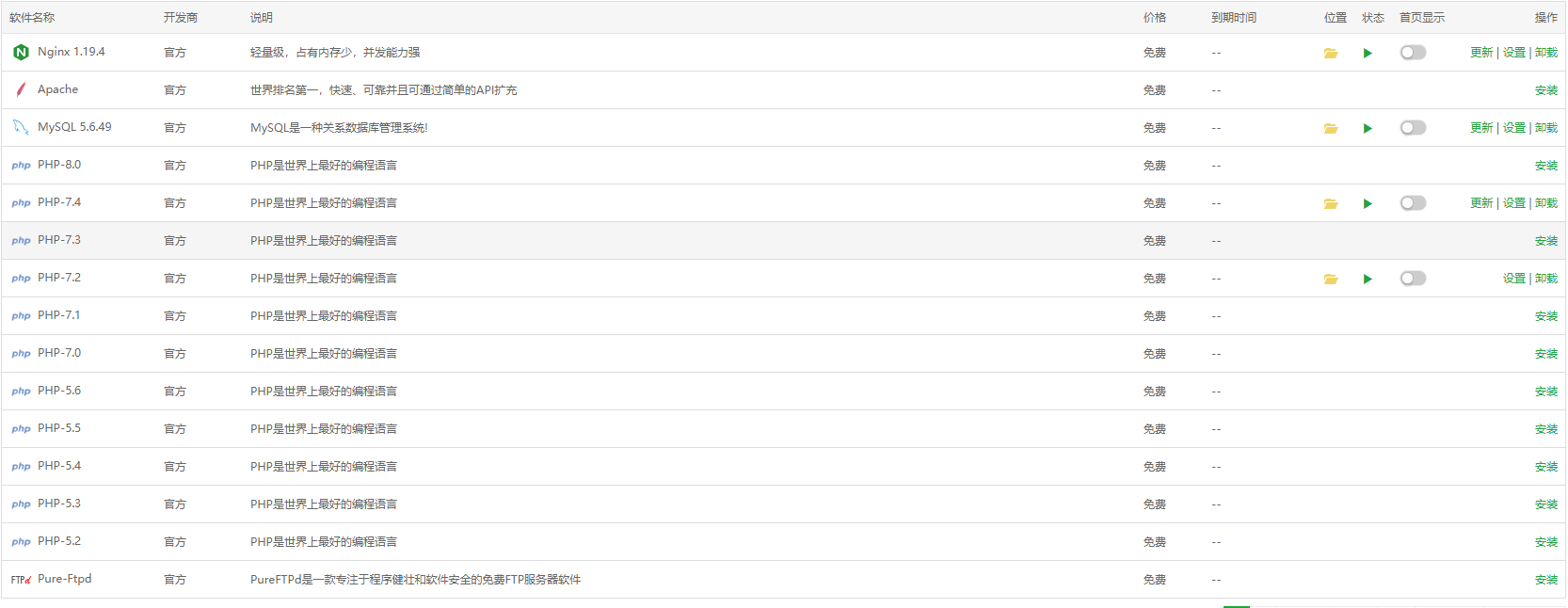
Task: Click PHP-7.2 卸载 uninstall link
Action: [x=1546, y=279]
